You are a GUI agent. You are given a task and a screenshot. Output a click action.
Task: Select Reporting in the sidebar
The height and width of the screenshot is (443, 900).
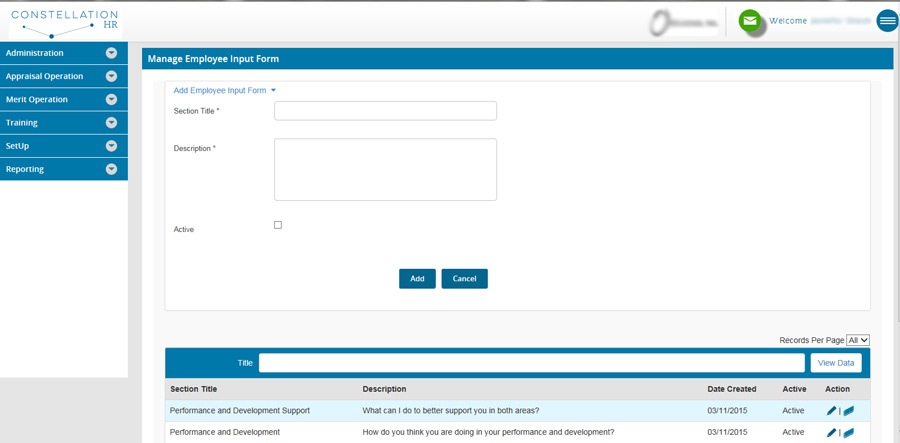click(x=64, y=169)
